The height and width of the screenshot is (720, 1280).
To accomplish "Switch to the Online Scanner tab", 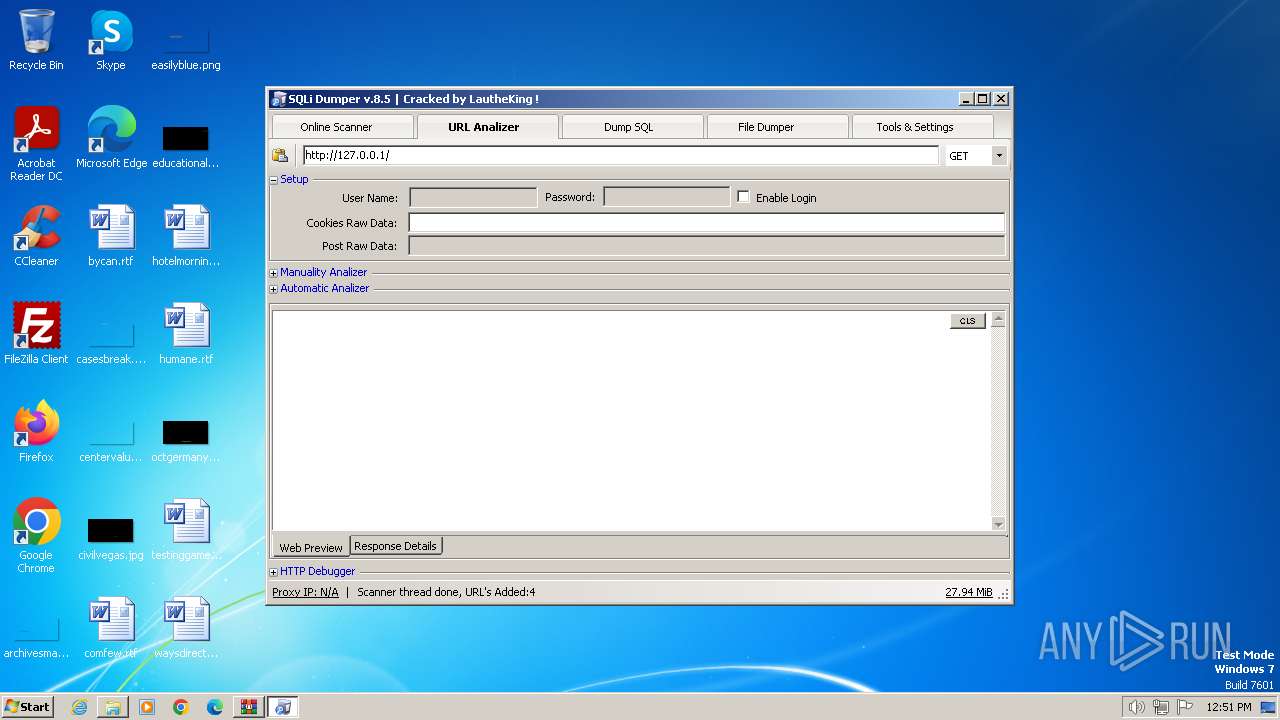I will pos(342,127).
